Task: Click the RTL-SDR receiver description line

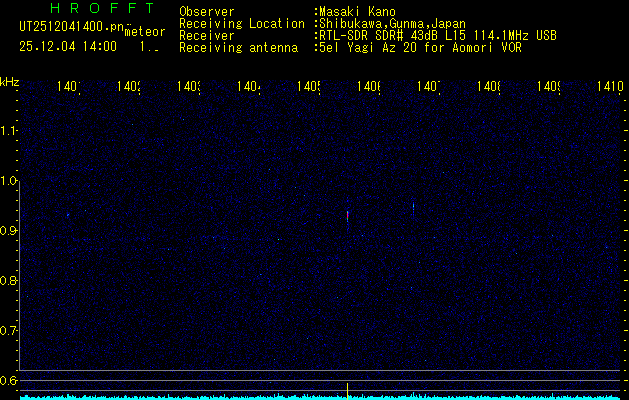Action: click(x=438, y=36)
